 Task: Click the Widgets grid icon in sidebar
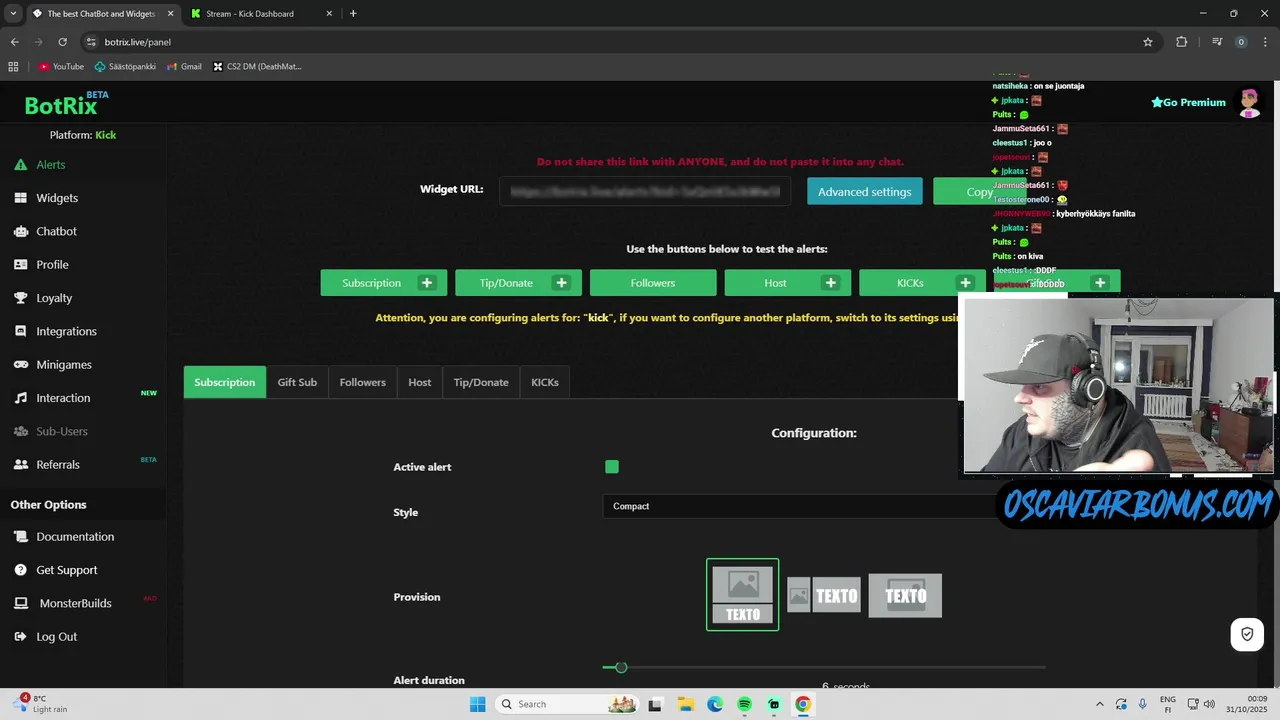(x=20, y=198)
